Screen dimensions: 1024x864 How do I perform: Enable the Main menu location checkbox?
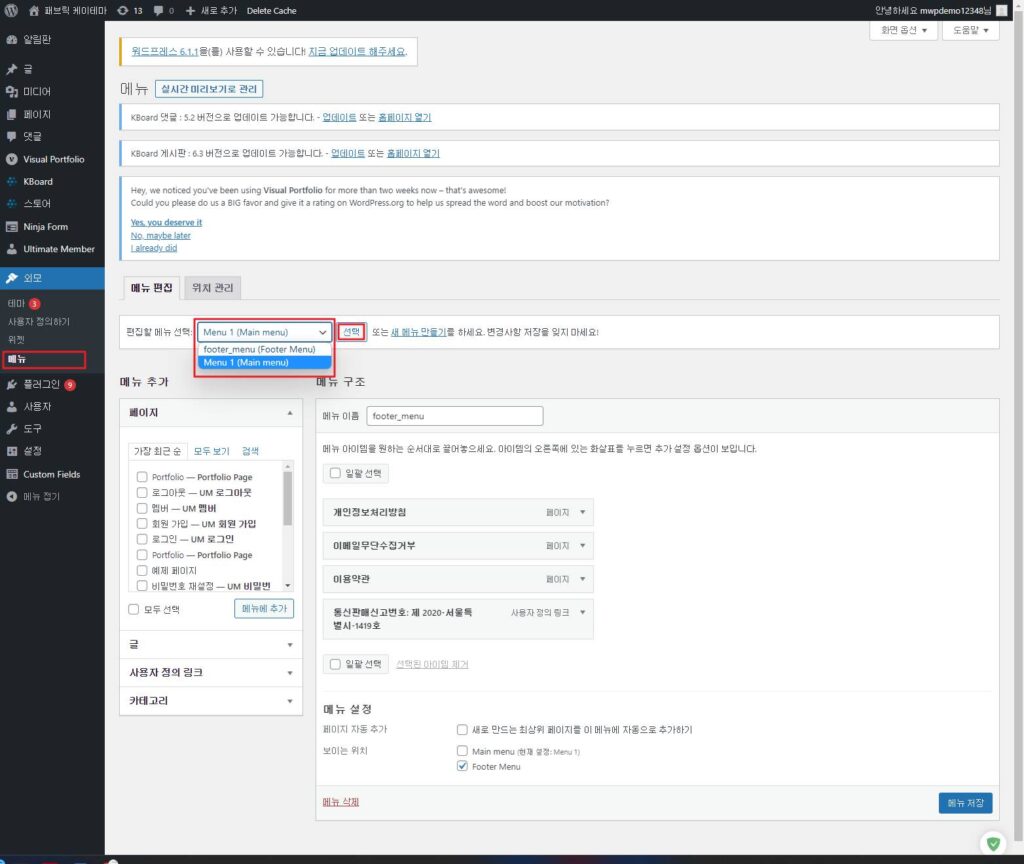click(462, 750)
